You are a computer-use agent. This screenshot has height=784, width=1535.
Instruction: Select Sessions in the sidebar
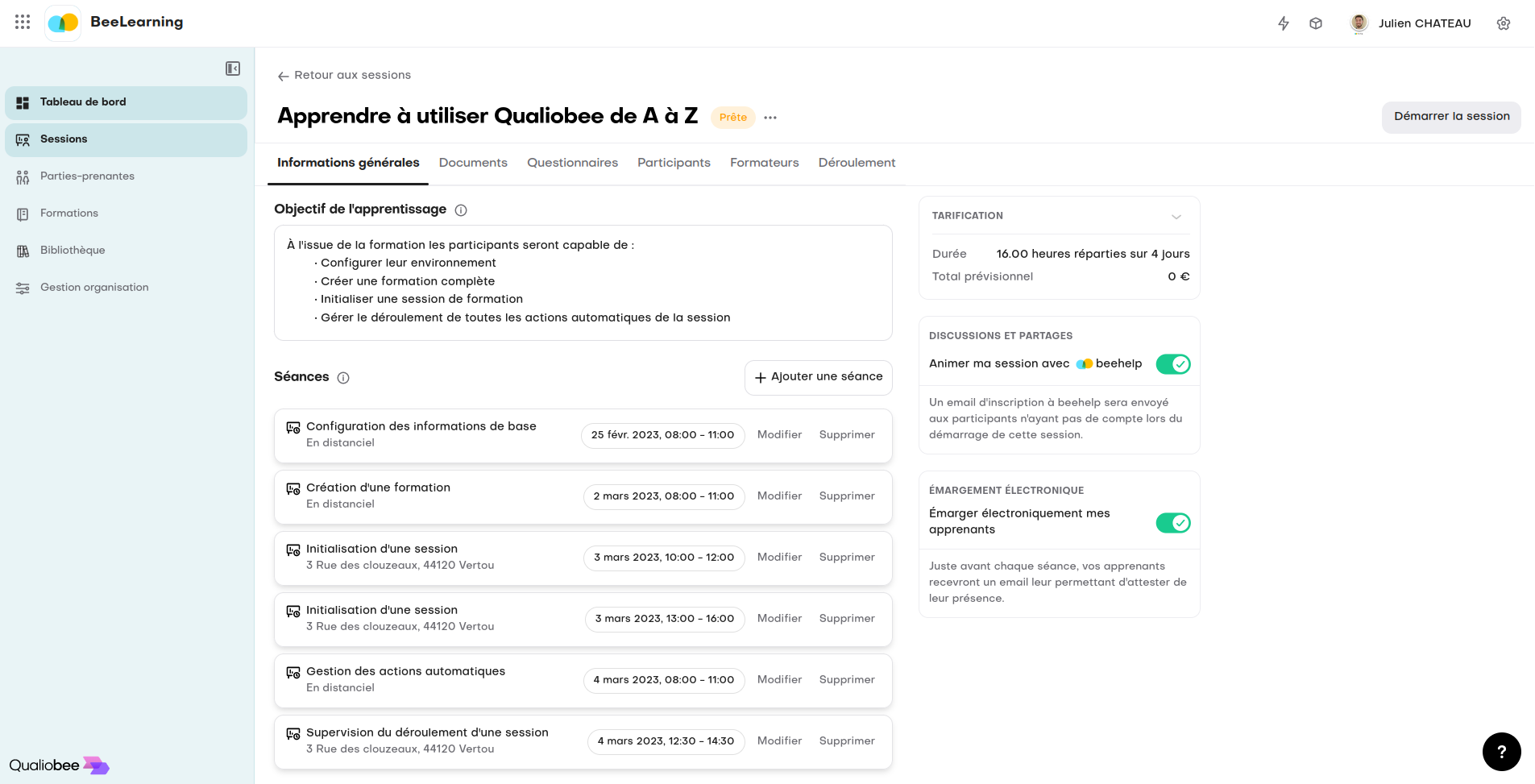(126, 139)
